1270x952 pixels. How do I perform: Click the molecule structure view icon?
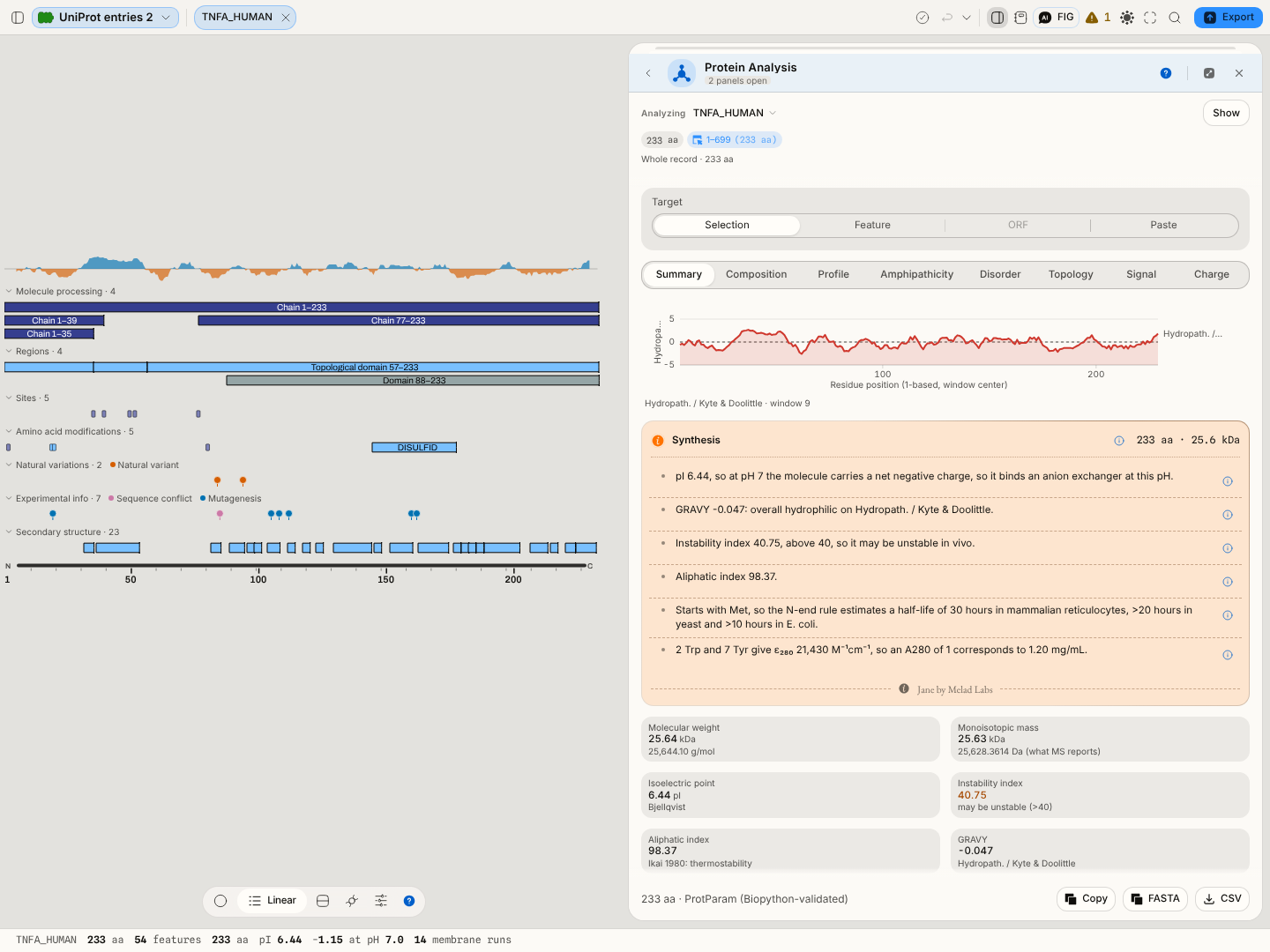click(x=352, y=901)
